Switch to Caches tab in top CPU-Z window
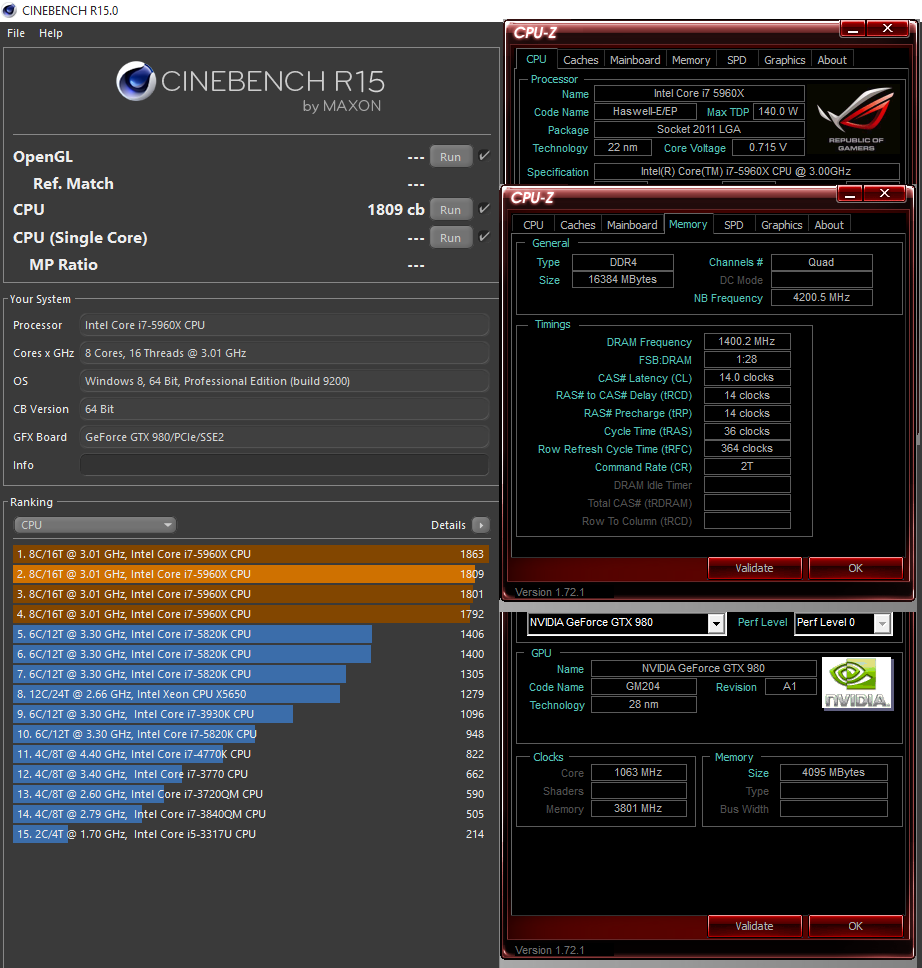Viewport: 922px width, 968px height. (x=580, y=60)
